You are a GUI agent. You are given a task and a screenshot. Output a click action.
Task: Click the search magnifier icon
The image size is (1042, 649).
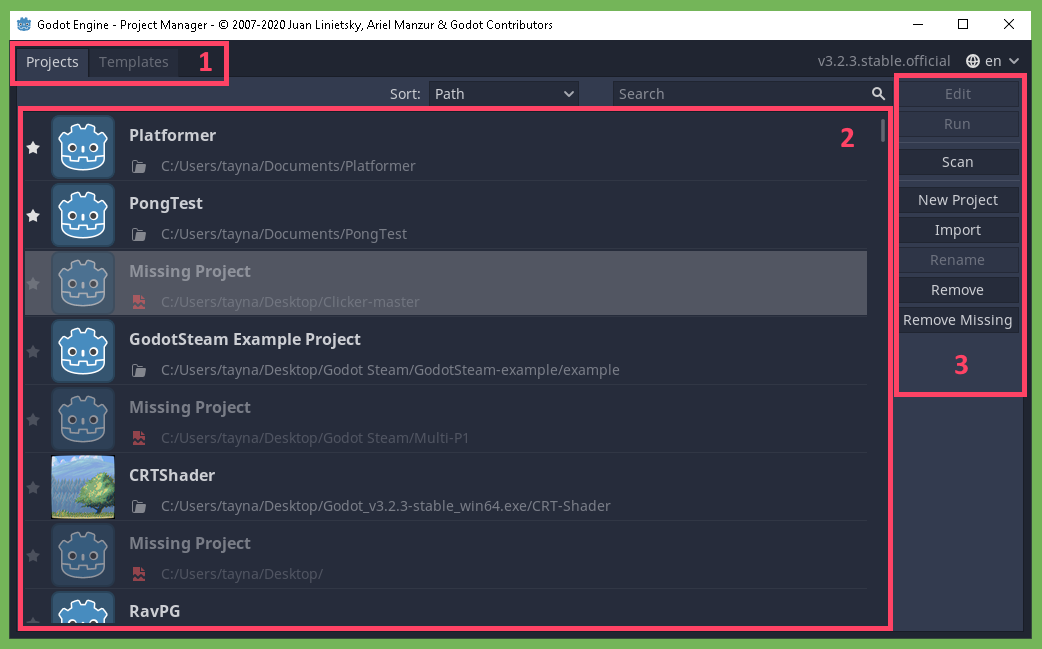click(x=879, y=94)
